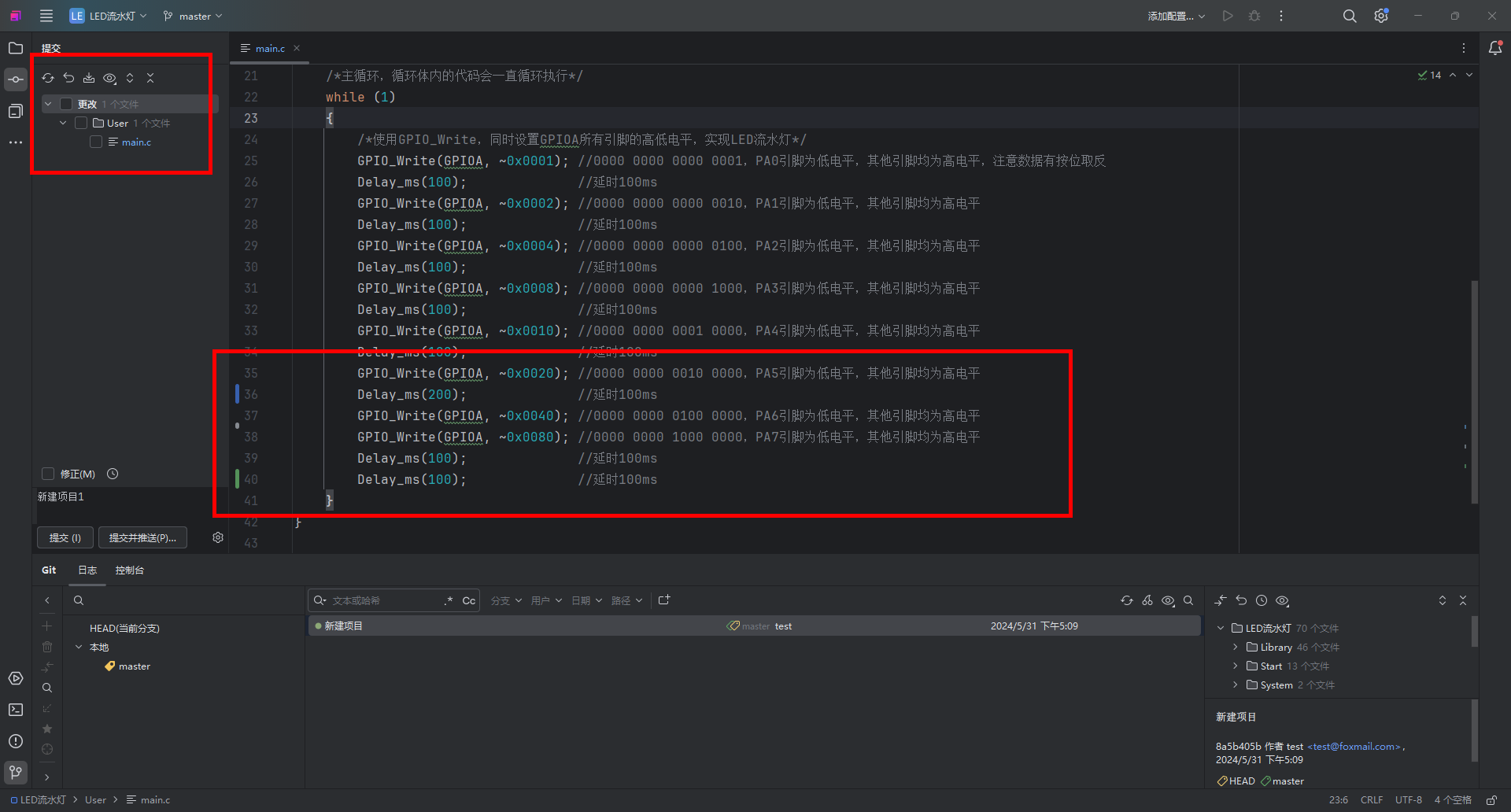
Task: Open the Git tool window icon in sidebar
Action: (16, 772)
